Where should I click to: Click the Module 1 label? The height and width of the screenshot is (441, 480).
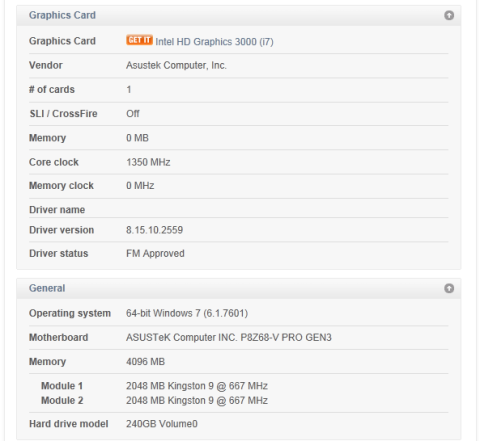click(x=62, y=386)
